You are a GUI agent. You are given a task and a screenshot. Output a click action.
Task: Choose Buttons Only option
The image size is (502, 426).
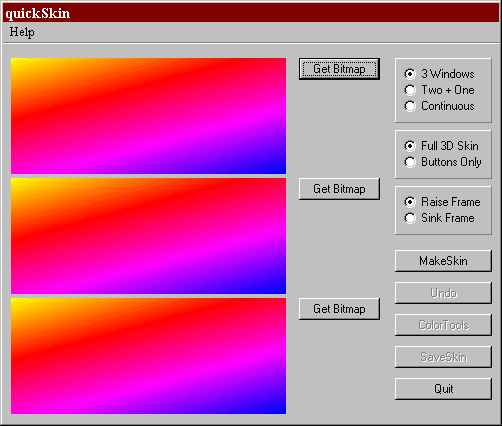click(x=443, y=162)
